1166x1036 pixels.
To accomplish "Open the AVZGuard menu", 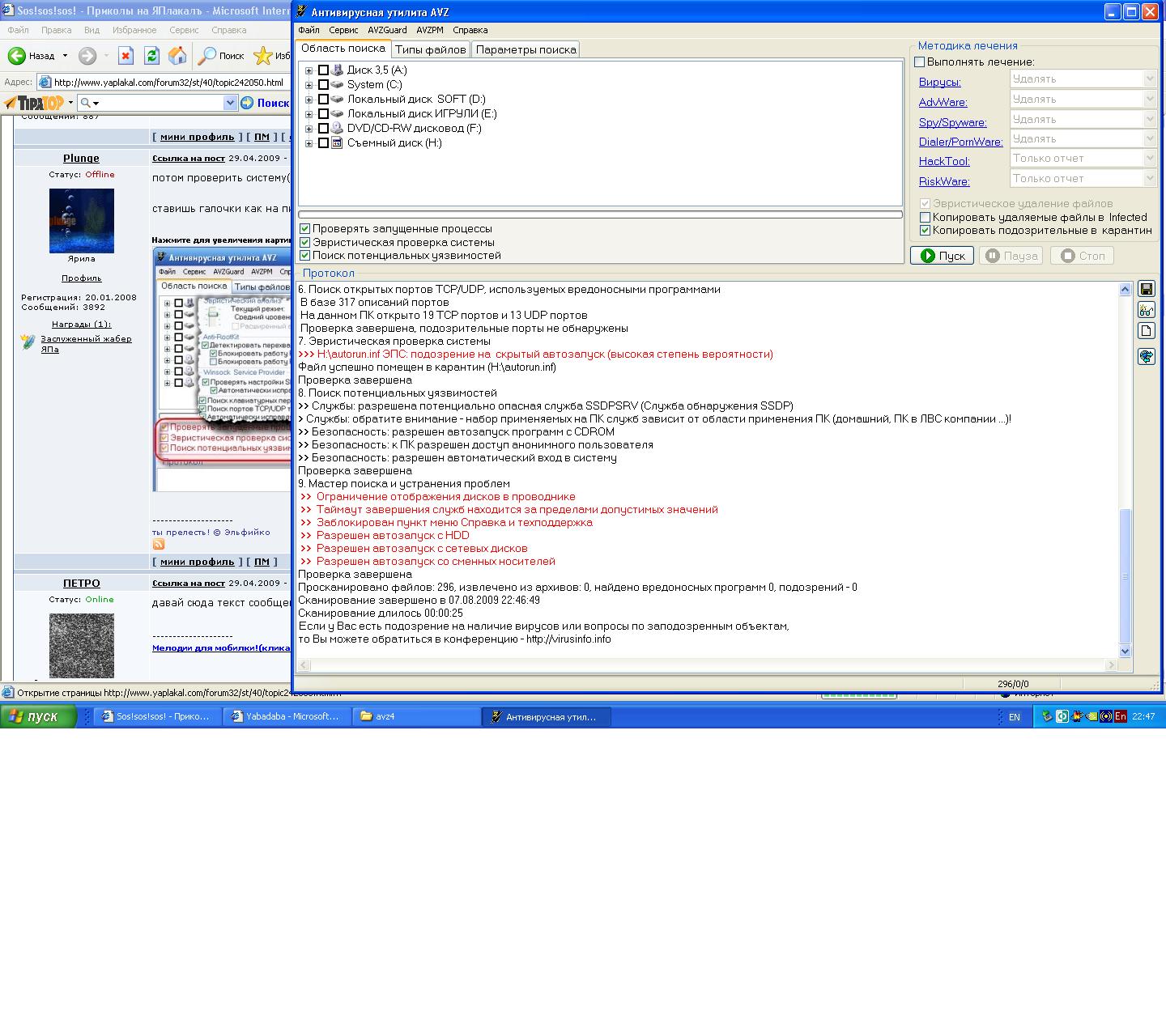I will 387,30.
